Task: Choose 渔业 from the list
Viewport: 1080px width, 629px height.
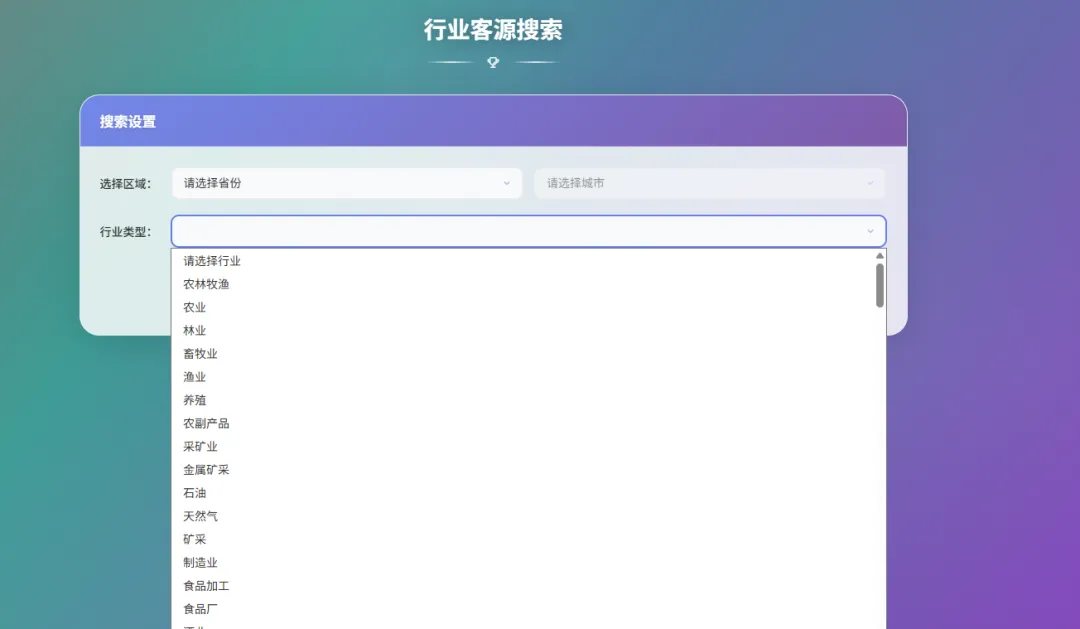Action: 192,376
